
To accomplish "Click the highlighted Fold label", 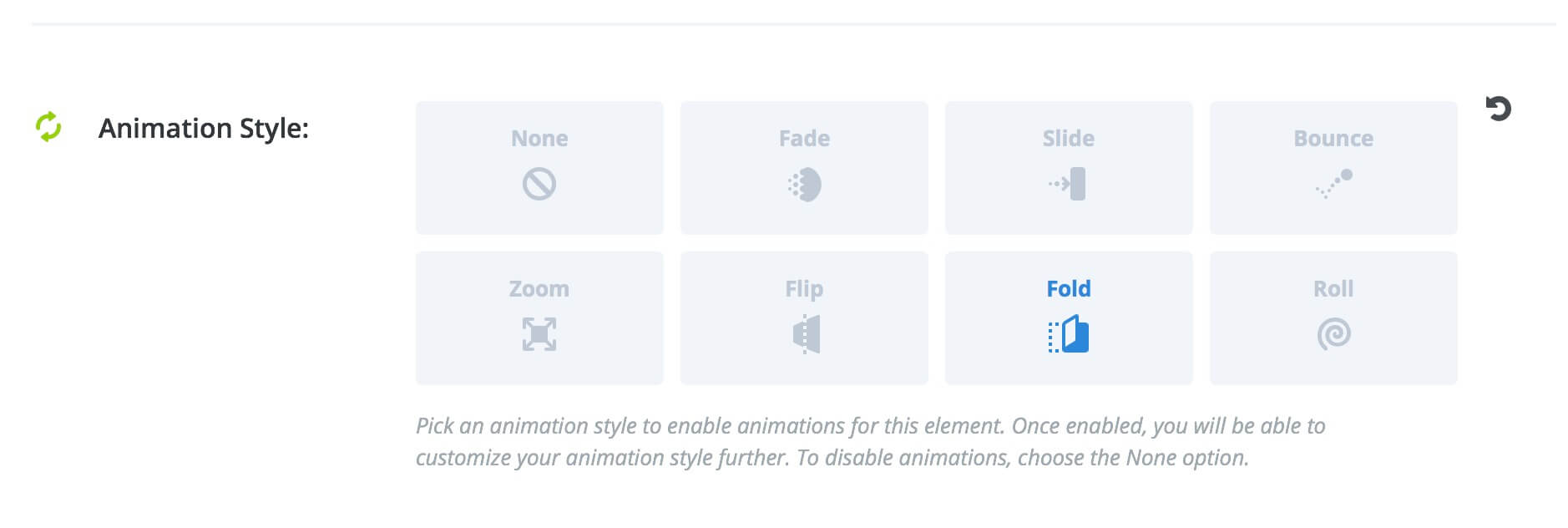I will pyautogui.click(x=1069, y=288).
